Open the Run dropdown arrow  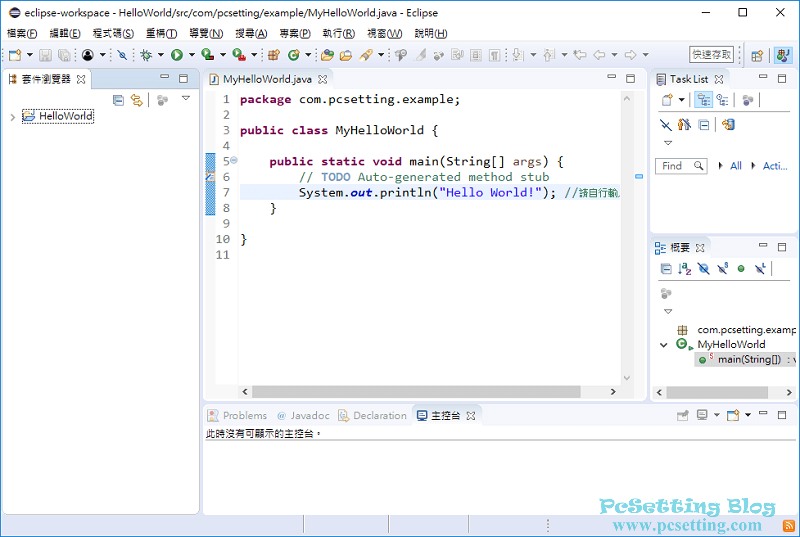tap(192, 55)
